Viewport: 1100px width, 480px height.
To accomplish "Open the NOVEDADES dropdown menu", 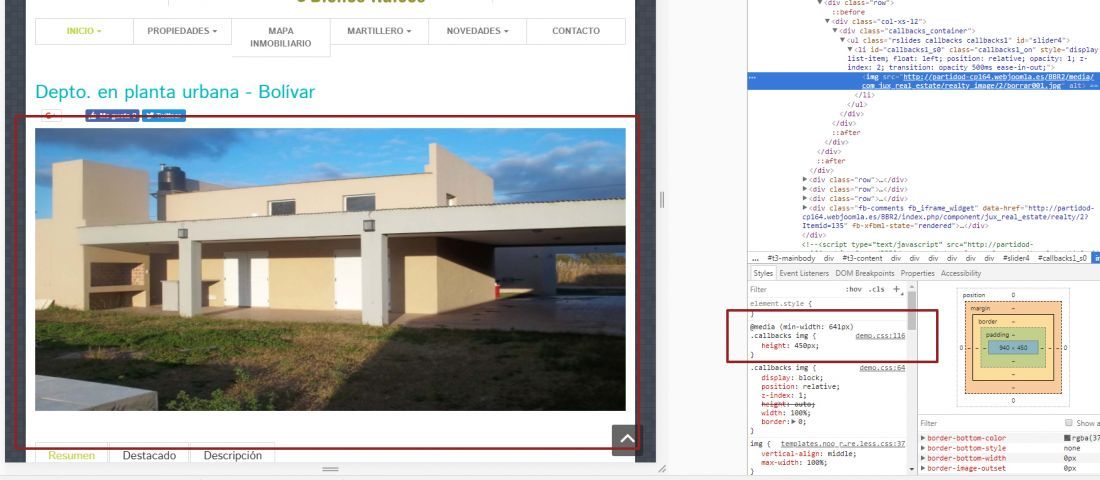I will (477, 31).
